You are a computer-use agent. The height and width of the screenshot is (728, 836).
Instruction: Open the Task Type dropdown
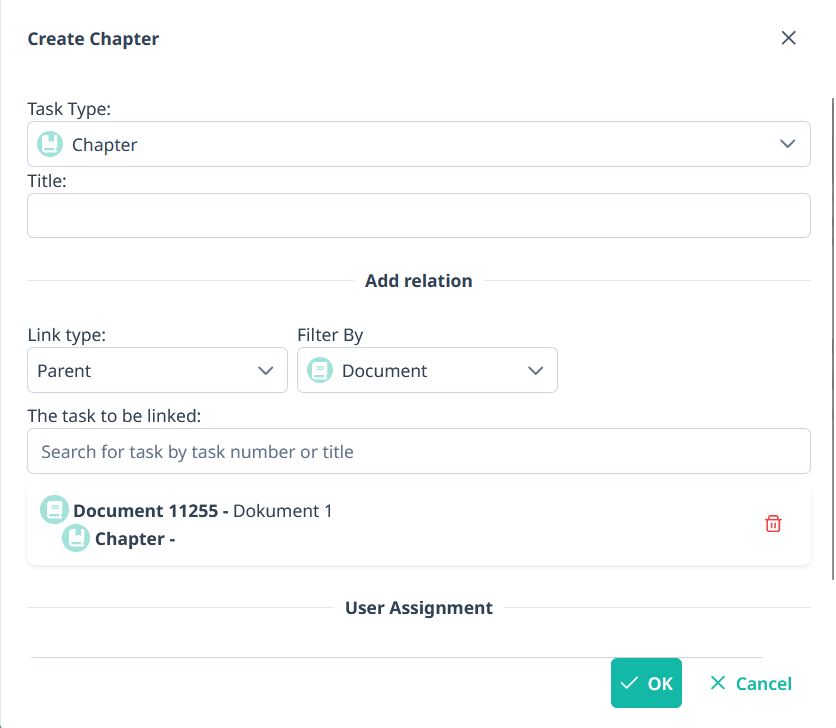[x=418, y=145]
